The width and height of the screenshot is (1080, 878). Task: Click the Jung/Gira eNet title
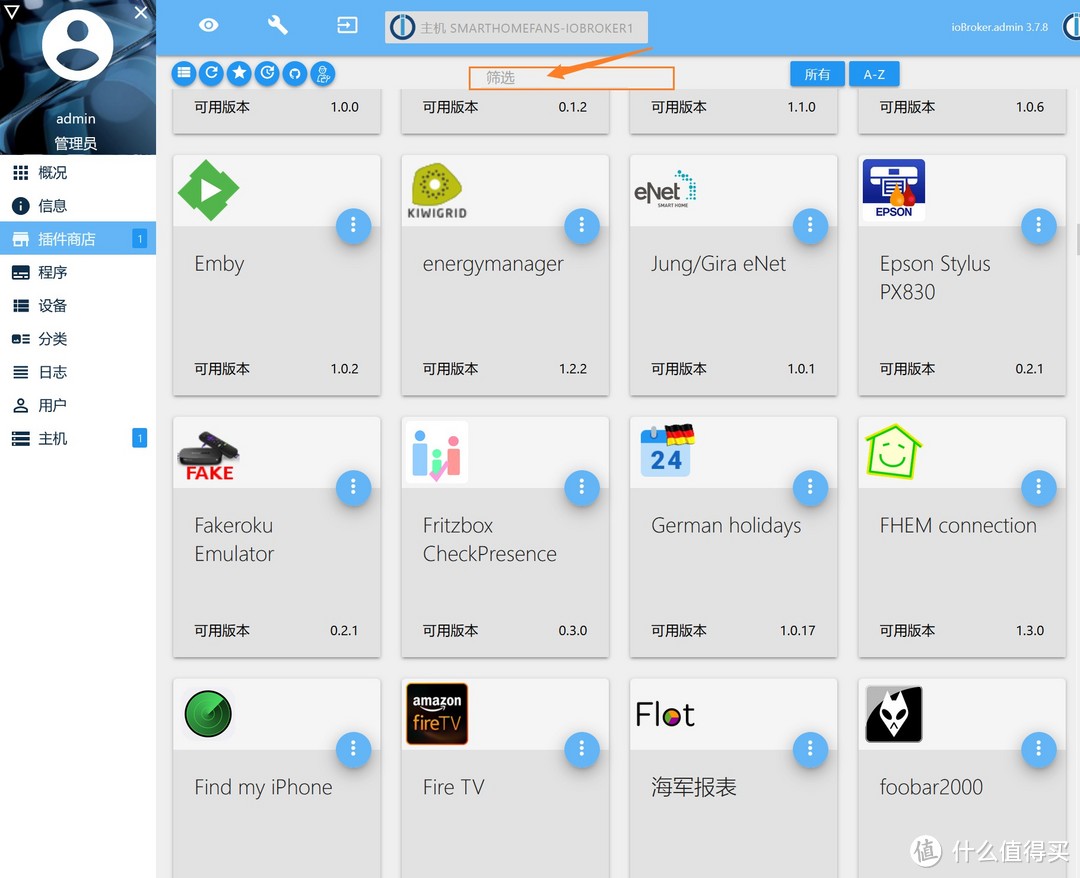718,264
